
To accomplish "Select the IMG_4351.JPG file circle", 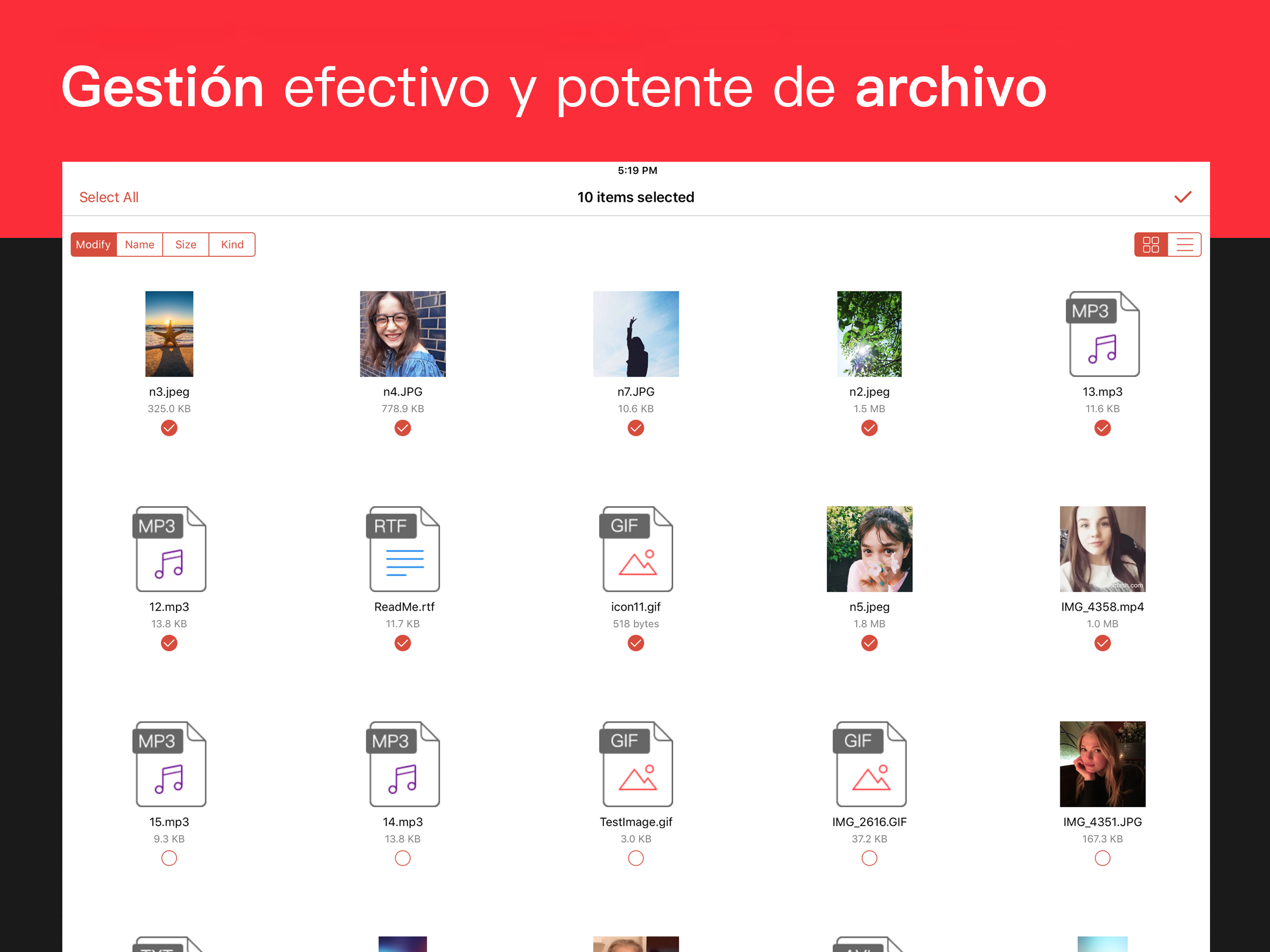I will pyautogui.click(x=1103, y=858).
